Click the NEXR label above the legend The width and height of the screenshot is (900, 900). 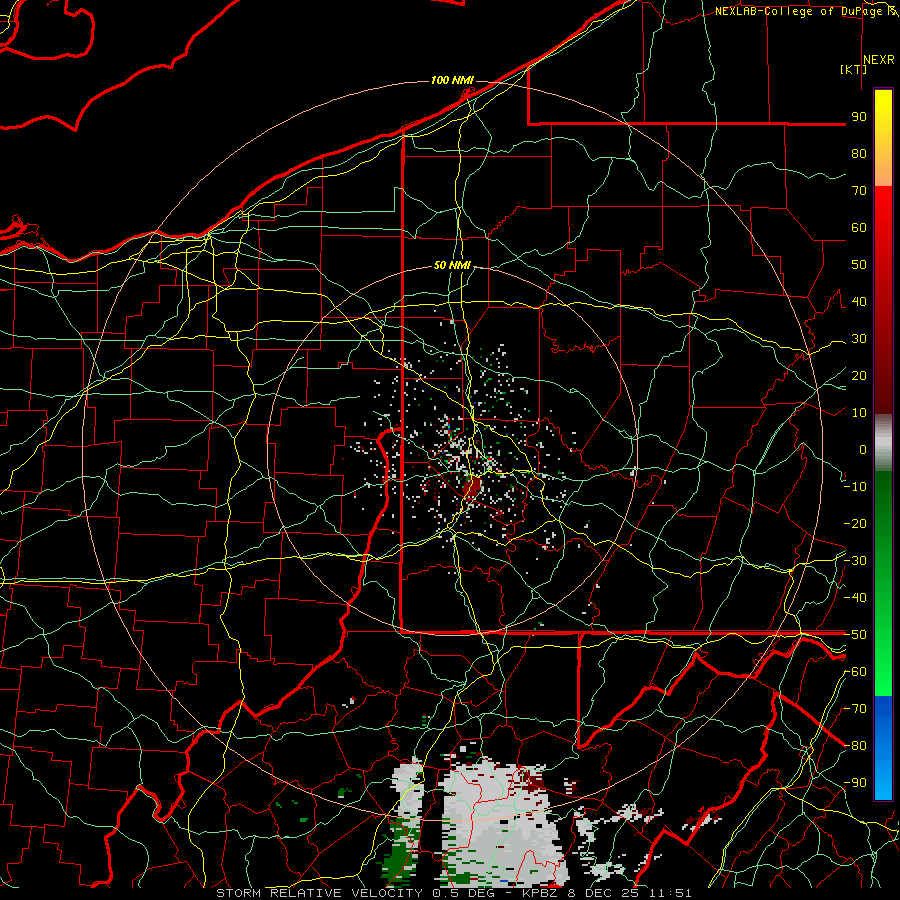[879, 60]
